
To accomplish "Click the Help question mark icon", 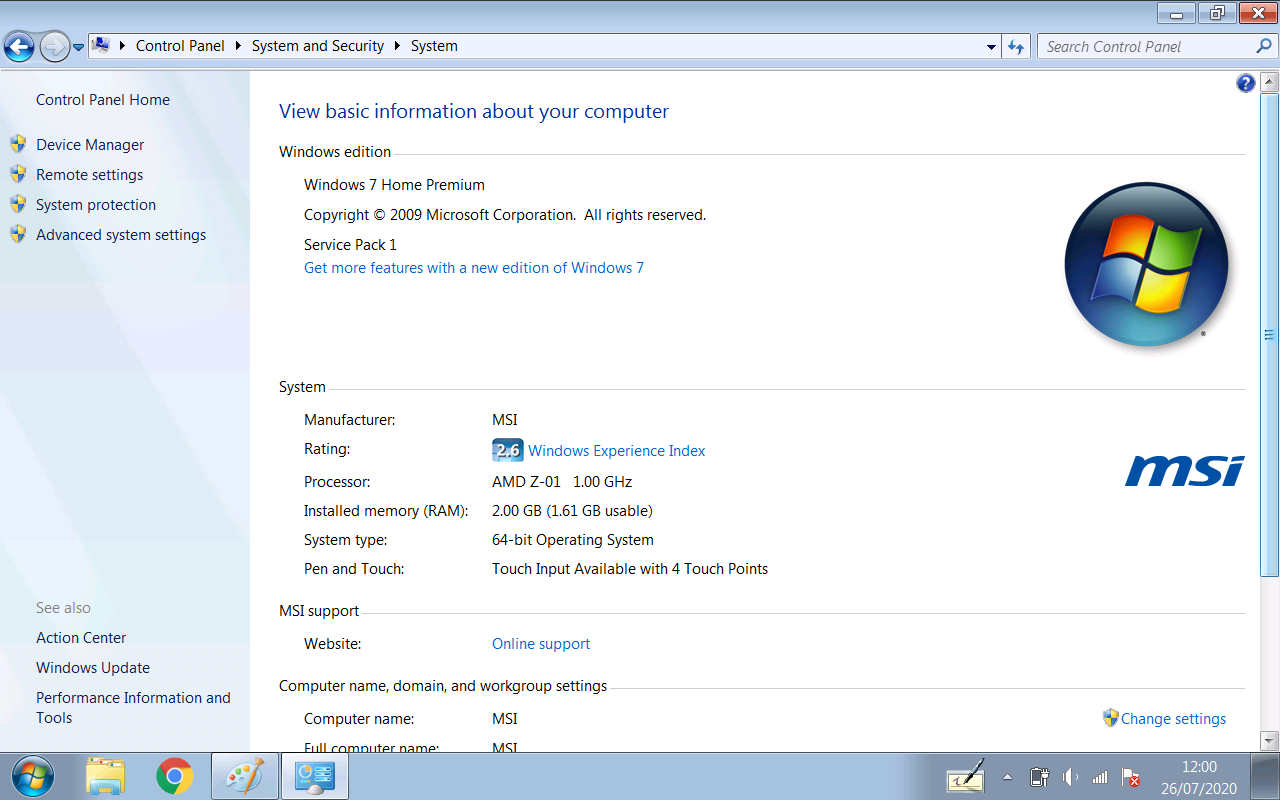I will [x=1245, y=83].
